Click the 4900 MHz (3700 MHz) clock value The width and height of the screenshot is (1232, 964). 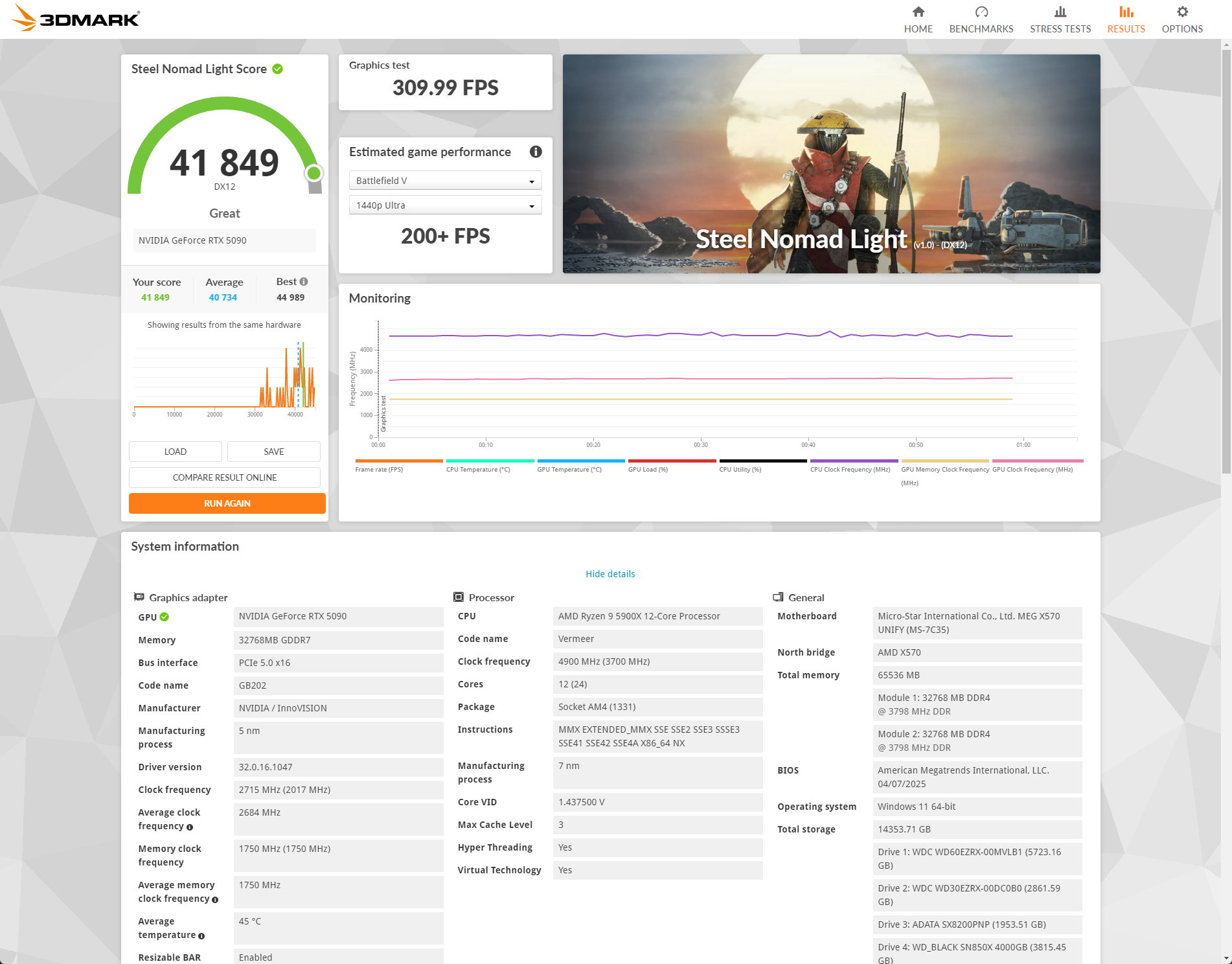657,661
